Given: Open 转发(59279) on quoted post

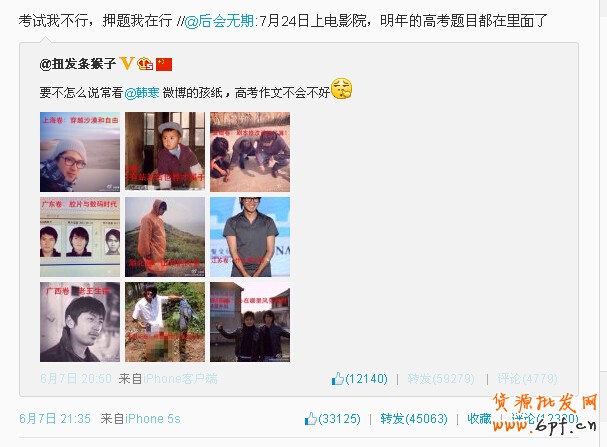Looking at the screenshot, I should pos(441,378).
